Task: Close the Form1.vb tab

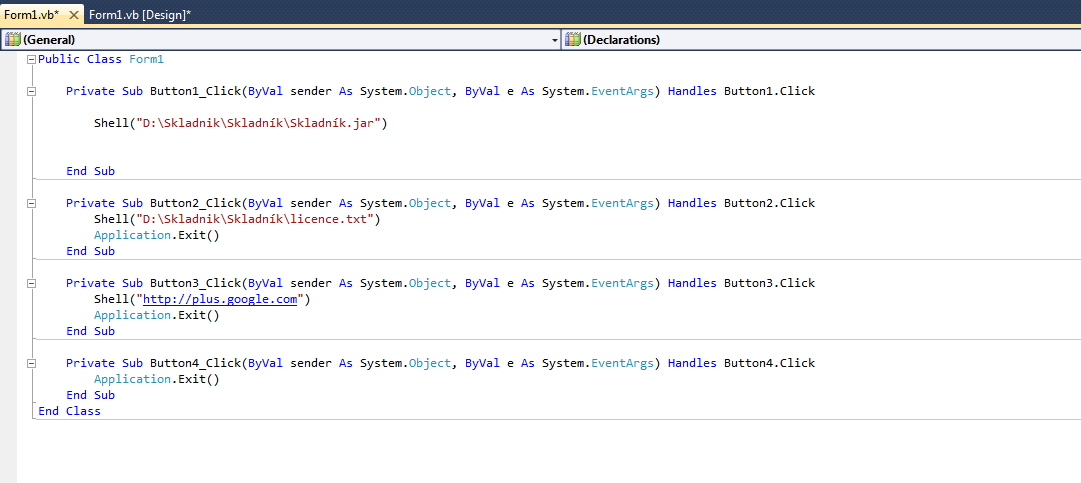Action: (74, 15)
